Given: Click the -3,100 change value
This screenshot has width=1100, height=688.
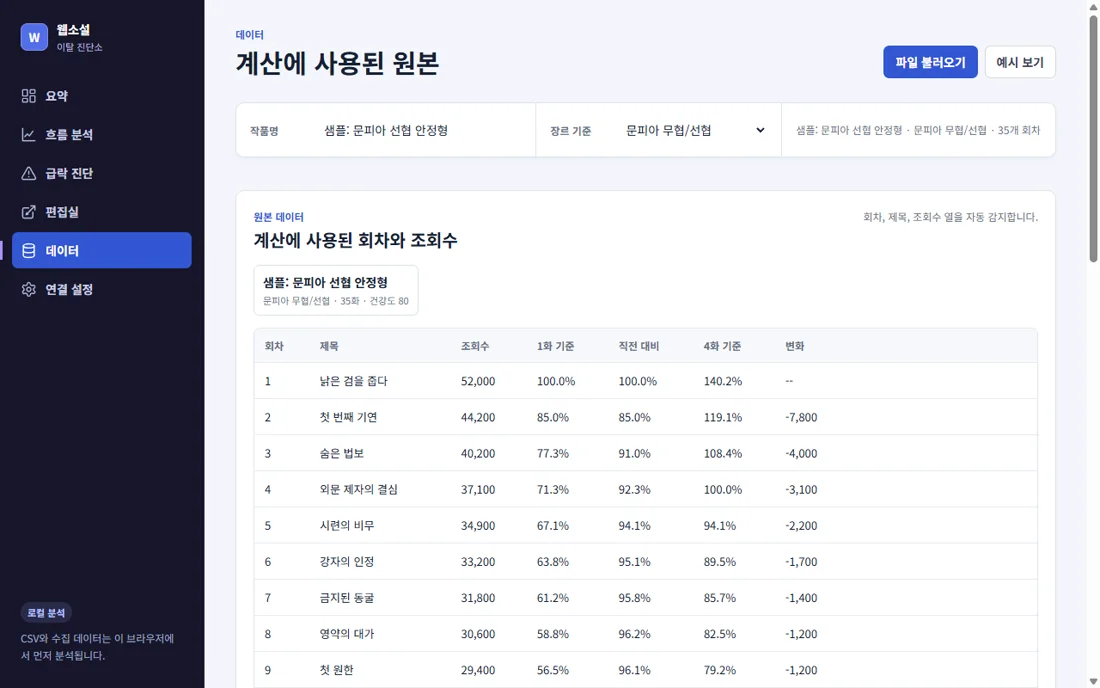Looking at the screenshot, I should (x=801, y=490).
